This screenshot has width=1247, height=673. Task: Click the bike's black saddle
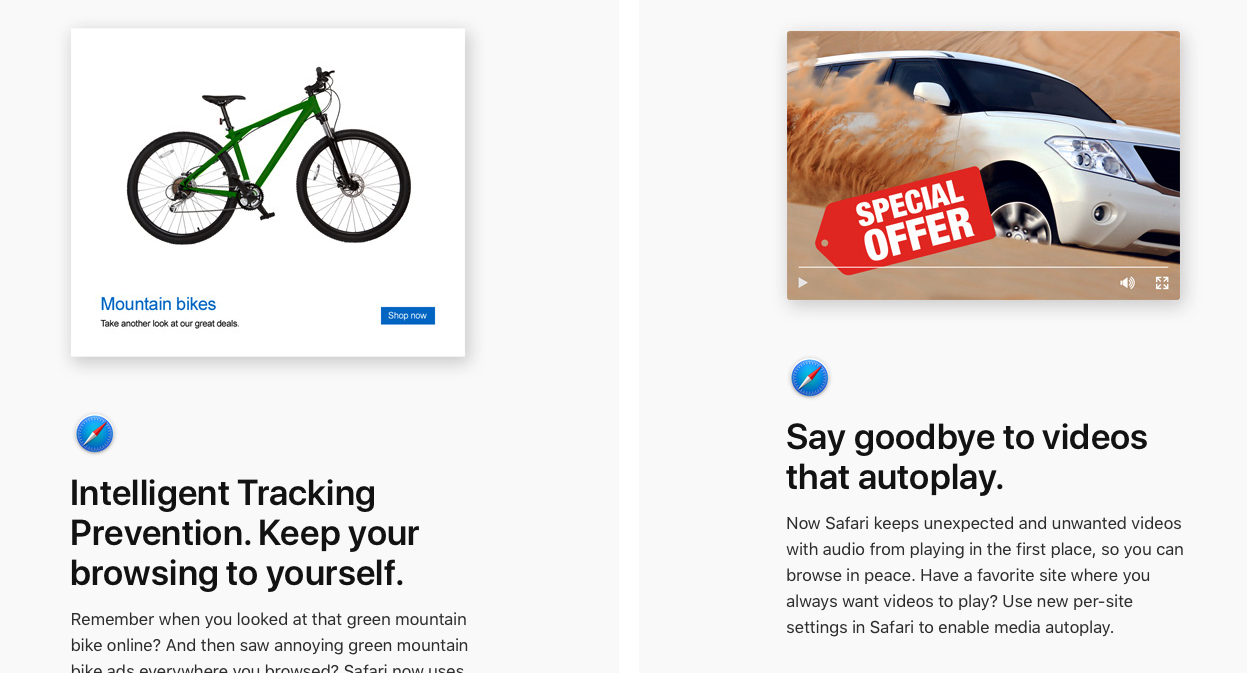(223, 100)
